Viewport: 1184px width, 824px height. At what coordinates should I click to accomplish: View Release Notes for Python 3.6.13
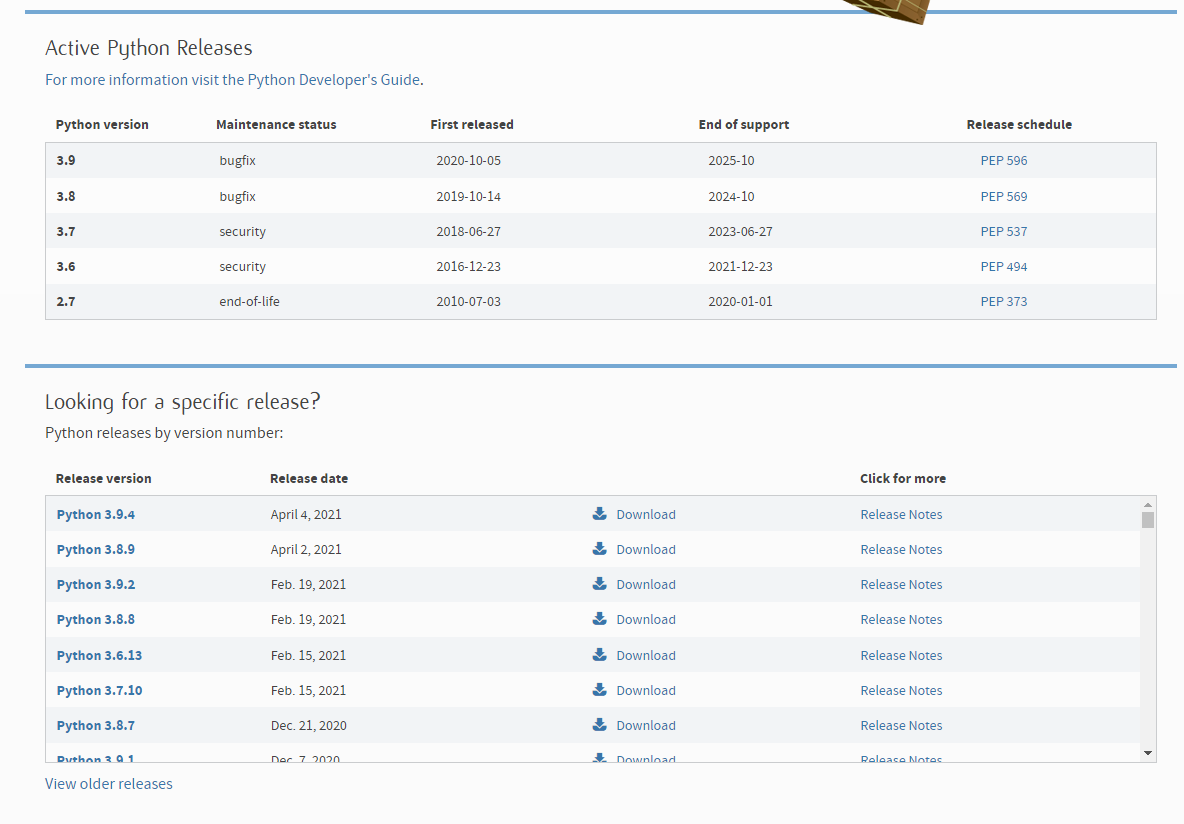pyautogui.click(x=902, y=656)
